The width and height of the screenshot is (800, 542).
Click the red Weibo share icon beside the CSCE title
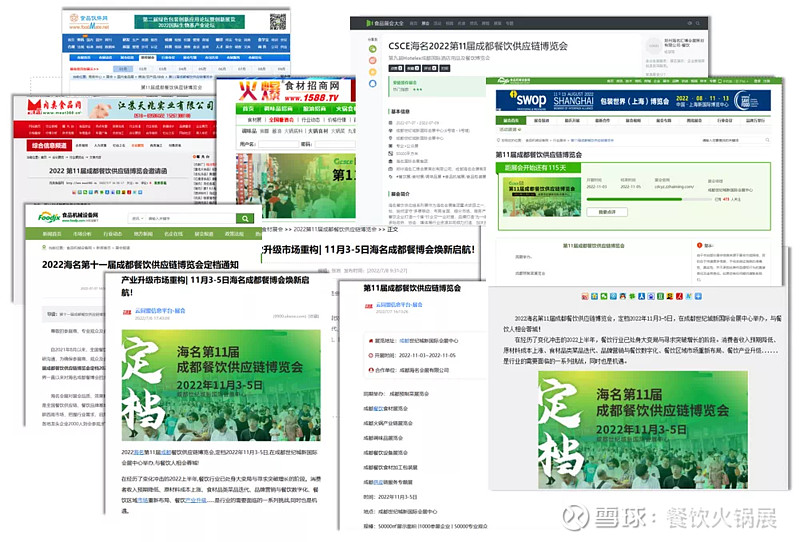pyautogui.click(x=372, y=61)
